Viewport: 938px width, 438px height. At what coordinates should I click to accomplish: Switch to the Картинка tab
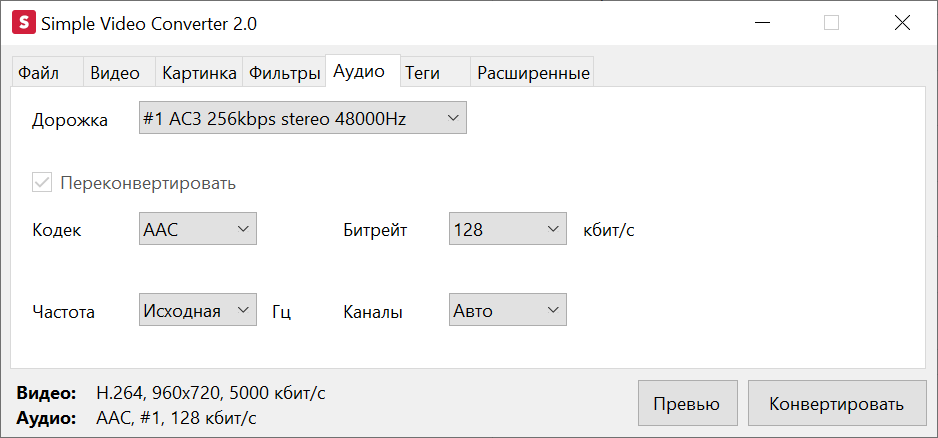click(199, 73)
